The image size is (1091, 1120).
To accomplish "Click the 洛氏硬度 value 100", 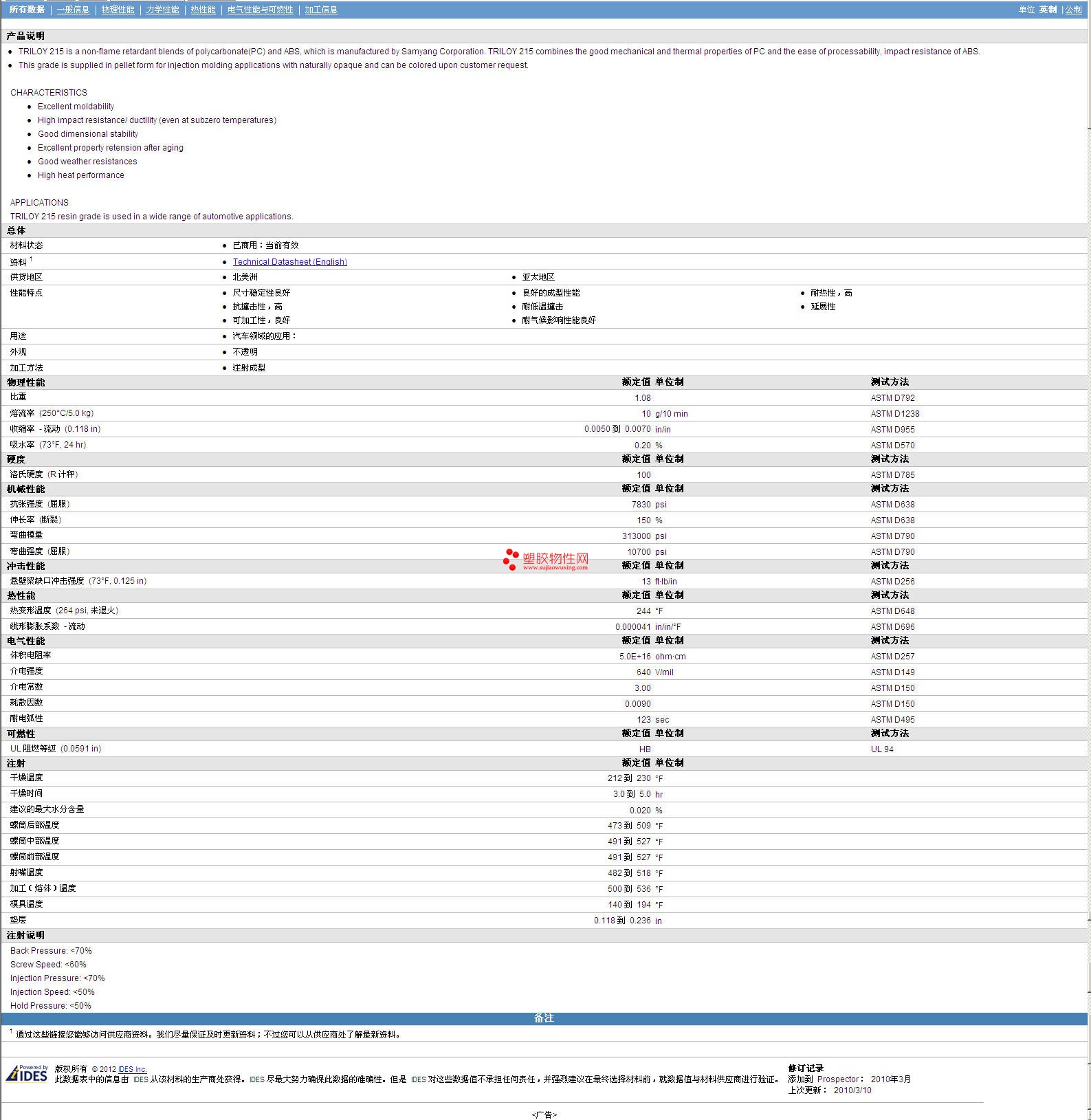I will point(643,475).
